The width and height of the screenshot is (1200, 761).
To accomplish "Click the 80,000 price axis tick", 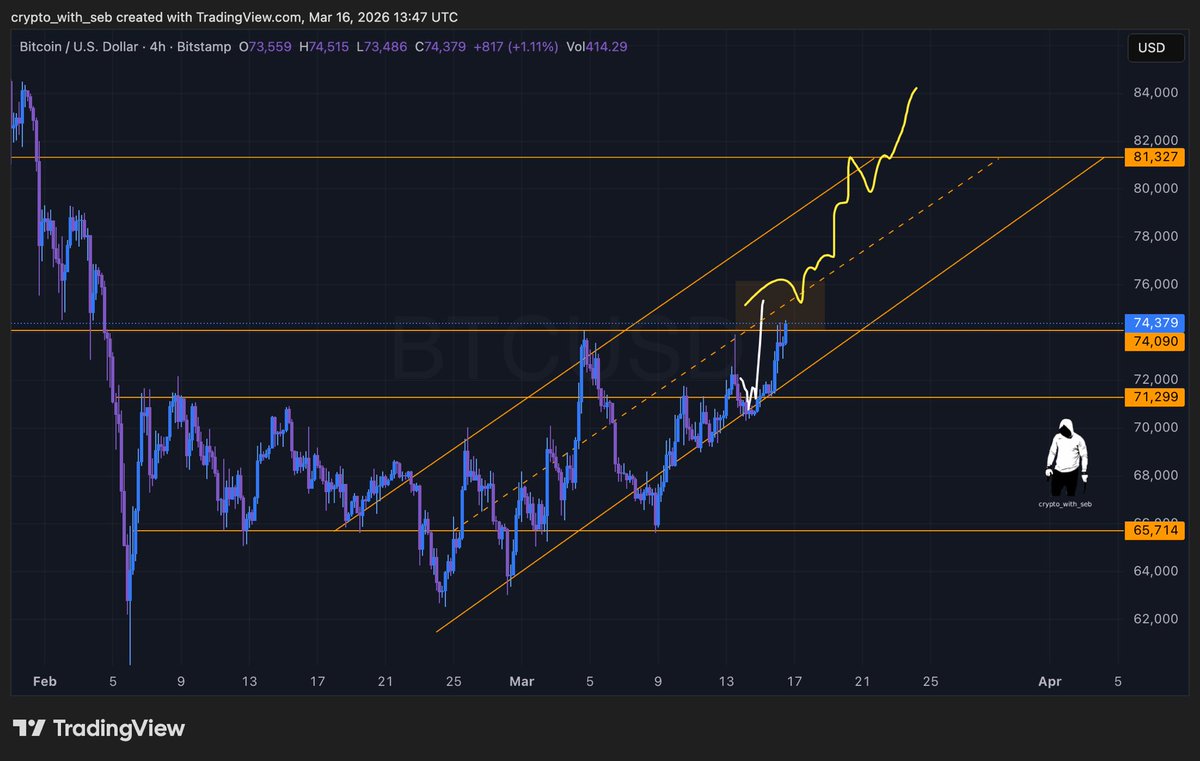I will click(x=1155, y=188).
